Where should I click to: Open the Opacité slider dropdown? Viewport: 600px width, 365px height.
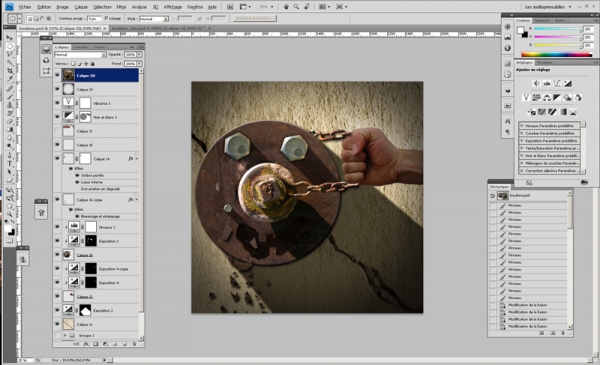click(x=140, y=55)
